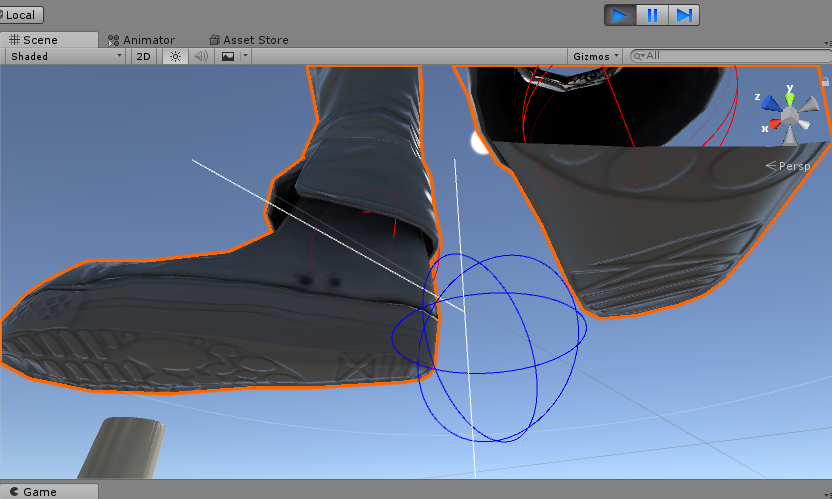Open the Gizmos dropdown
The image size is (832, 499).
click(596, 57)
